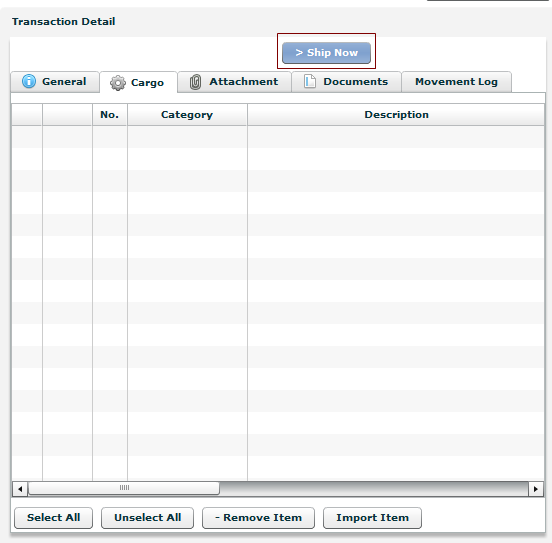Click the Import Item button
Viewport: 552px width, 543px height.
(372, 518)
